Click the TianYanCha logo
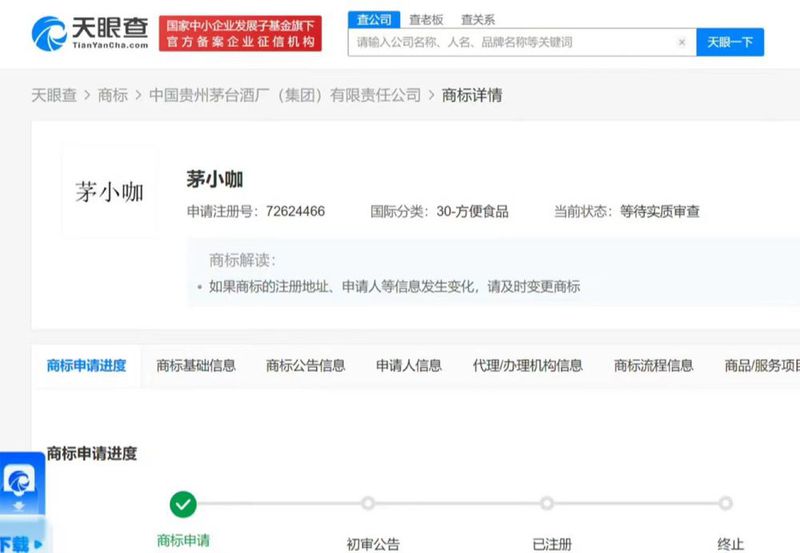The height and width of the screenshot is (553, 800). pos(90,33)
